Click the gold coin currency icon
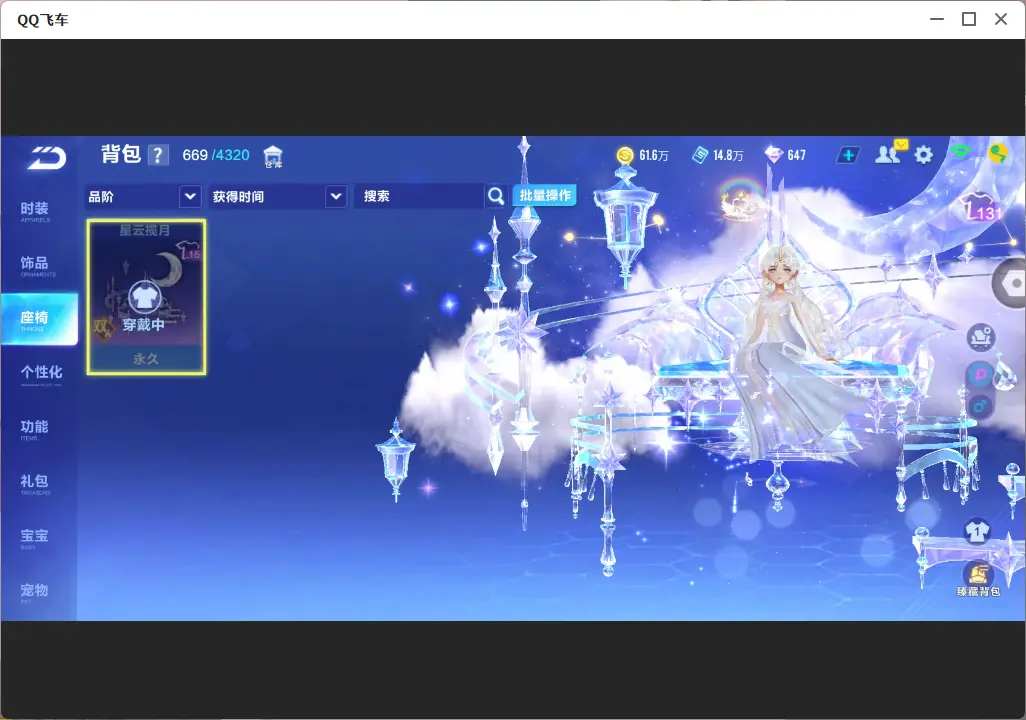Screen dimensions: 1026x720 click(x=625, y=155)
